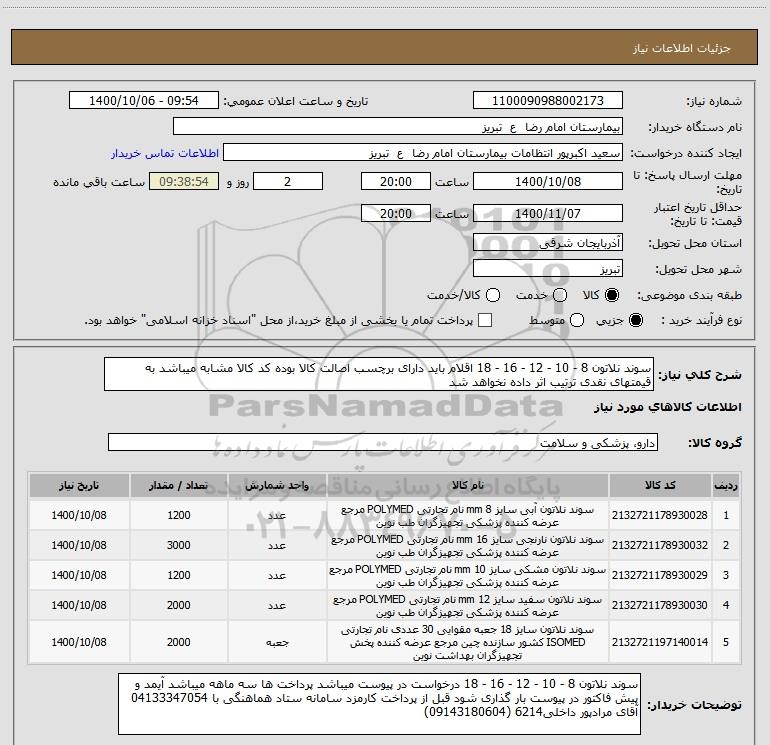Viewport: 770px width, 745px height.
Task: Click the need number field 1100090988002173
Action: click(x=548, y=101)
